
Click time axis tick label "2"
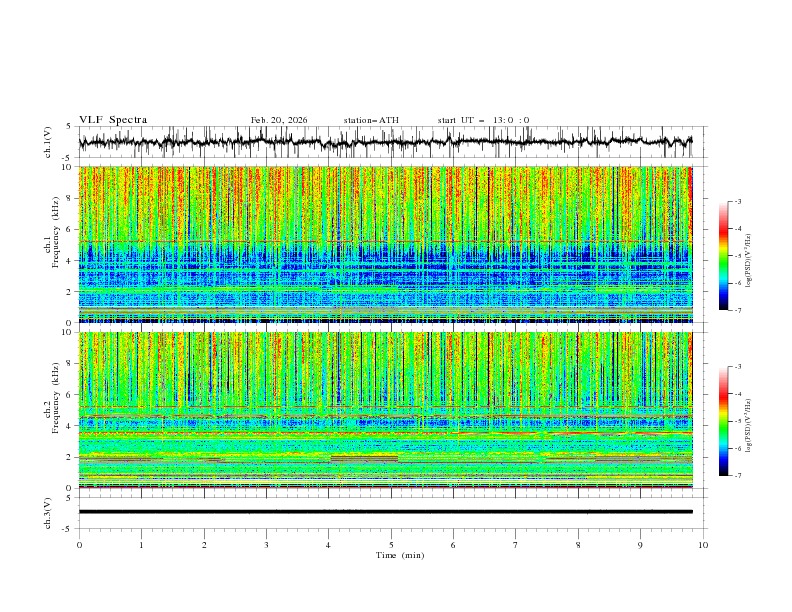click(204, 545)
